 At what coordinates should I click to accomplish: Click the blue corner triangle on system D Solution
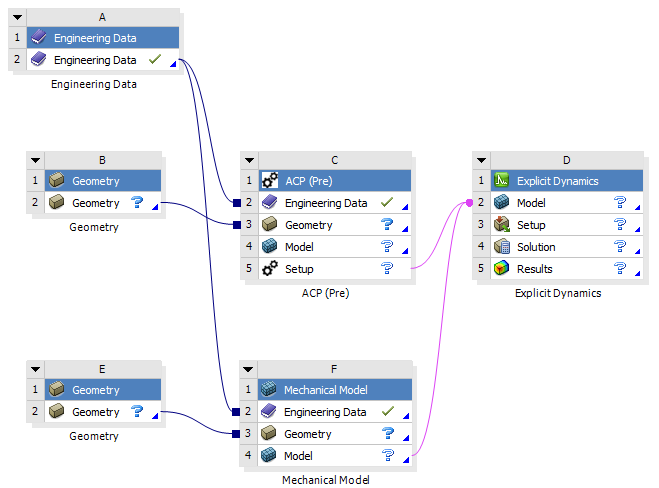point(638,251)
